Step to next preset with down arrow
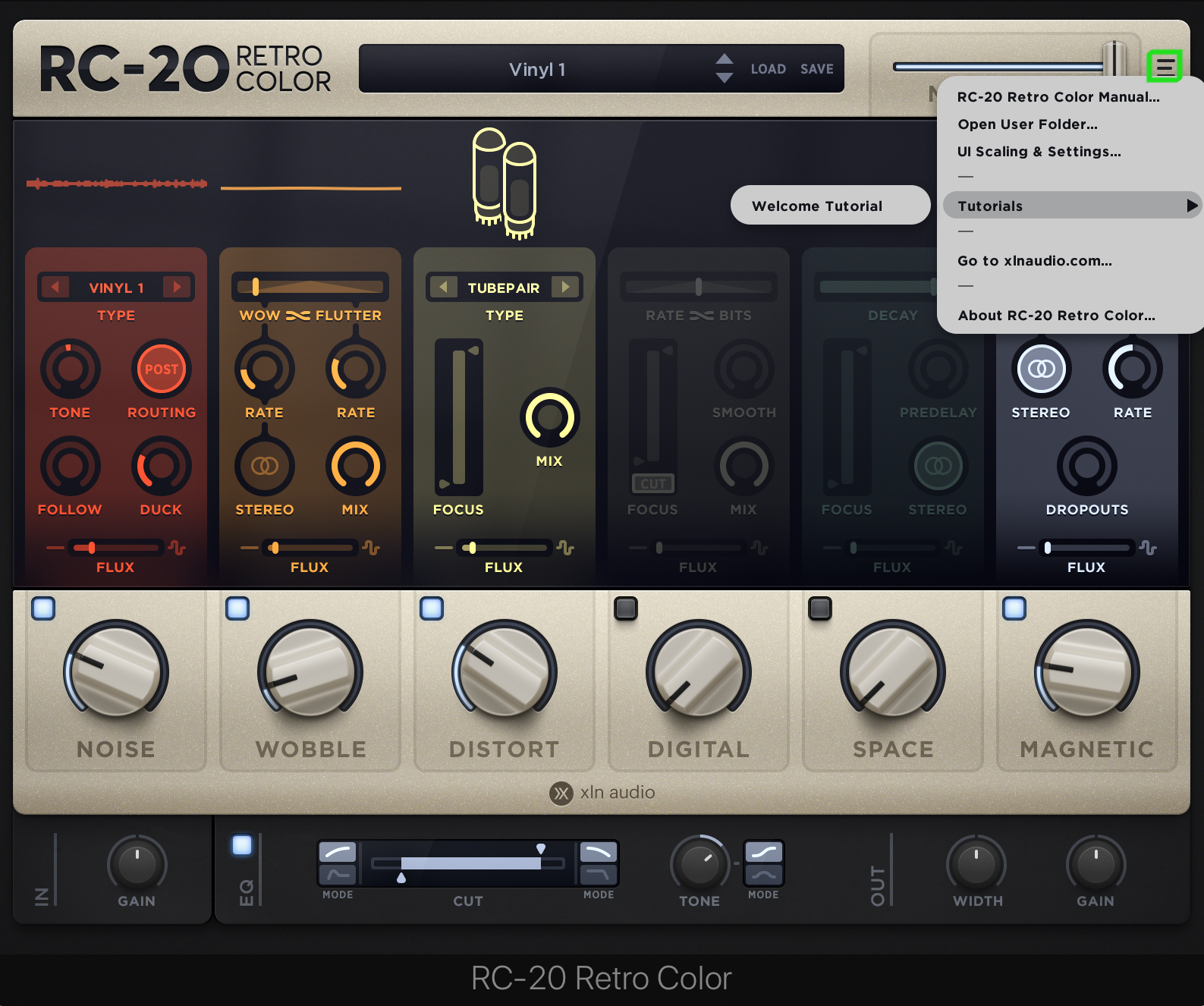This screenshot has width=1204, height=1006. tap(725, 78)
